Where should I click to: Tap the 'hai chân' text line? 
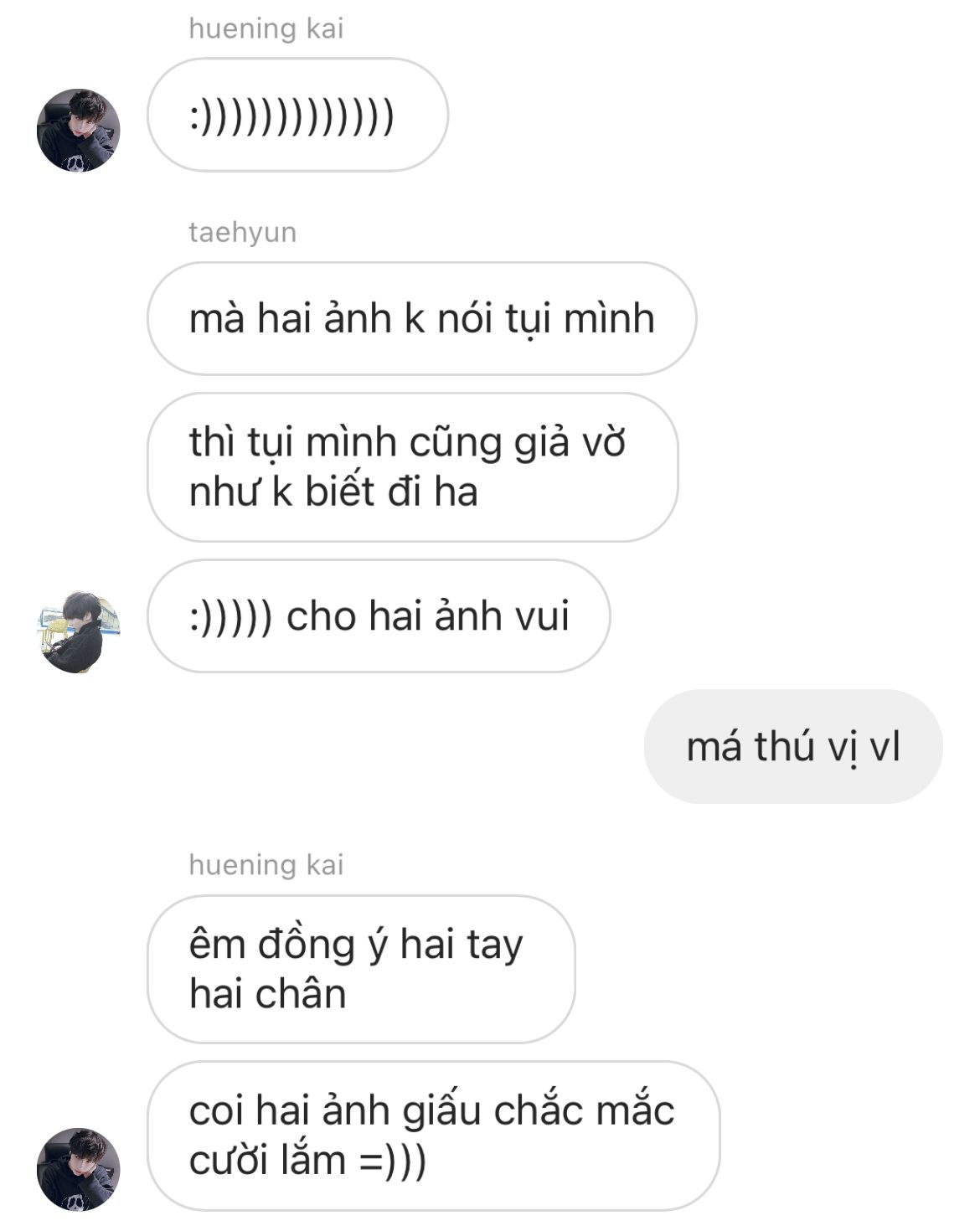(x=267, y=994)
